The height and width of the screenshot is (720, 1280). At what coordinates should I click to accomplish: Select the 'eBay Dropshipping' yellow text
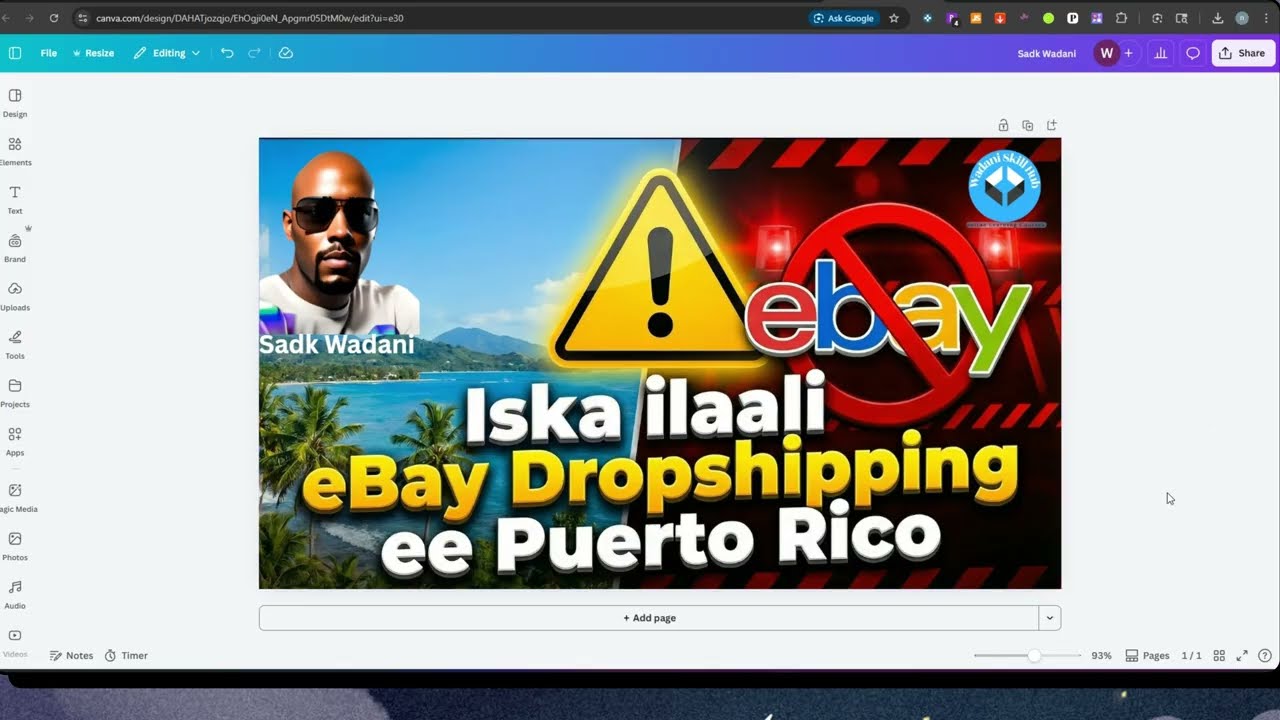pos(660,473)
